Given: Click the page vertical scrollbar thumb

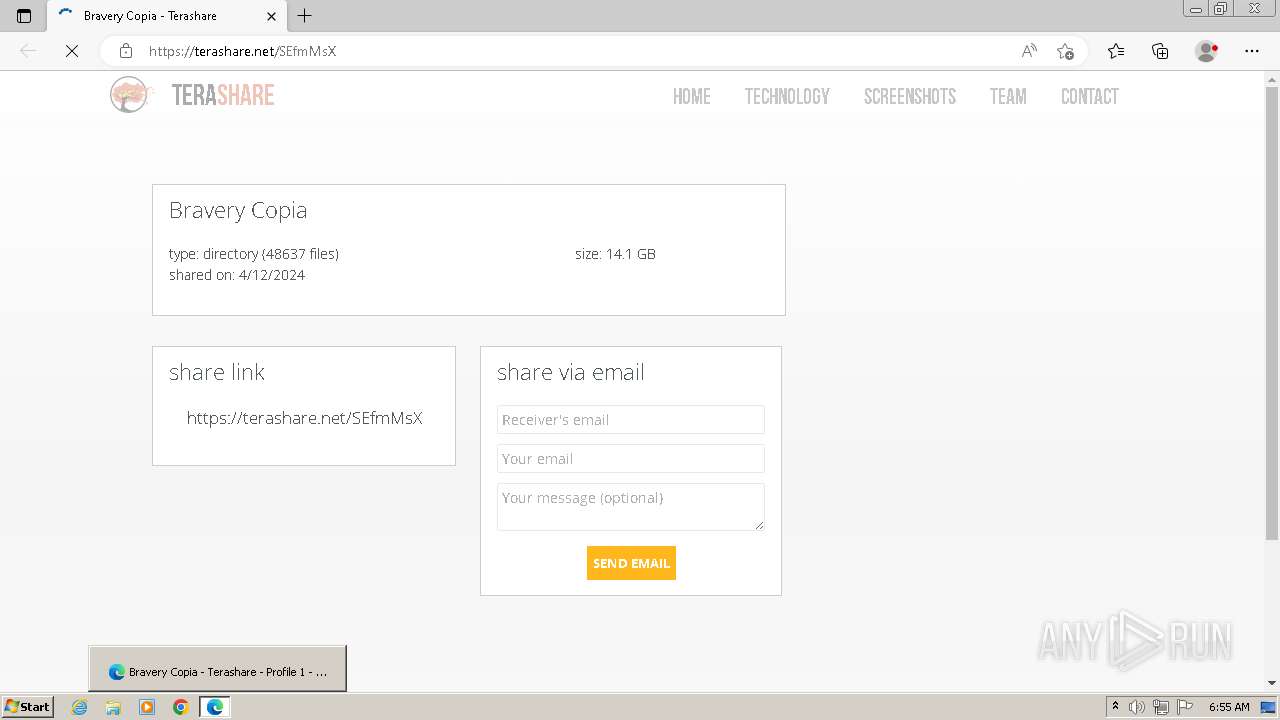Looking at the screenshot, I should click(x=1272, y=312).
